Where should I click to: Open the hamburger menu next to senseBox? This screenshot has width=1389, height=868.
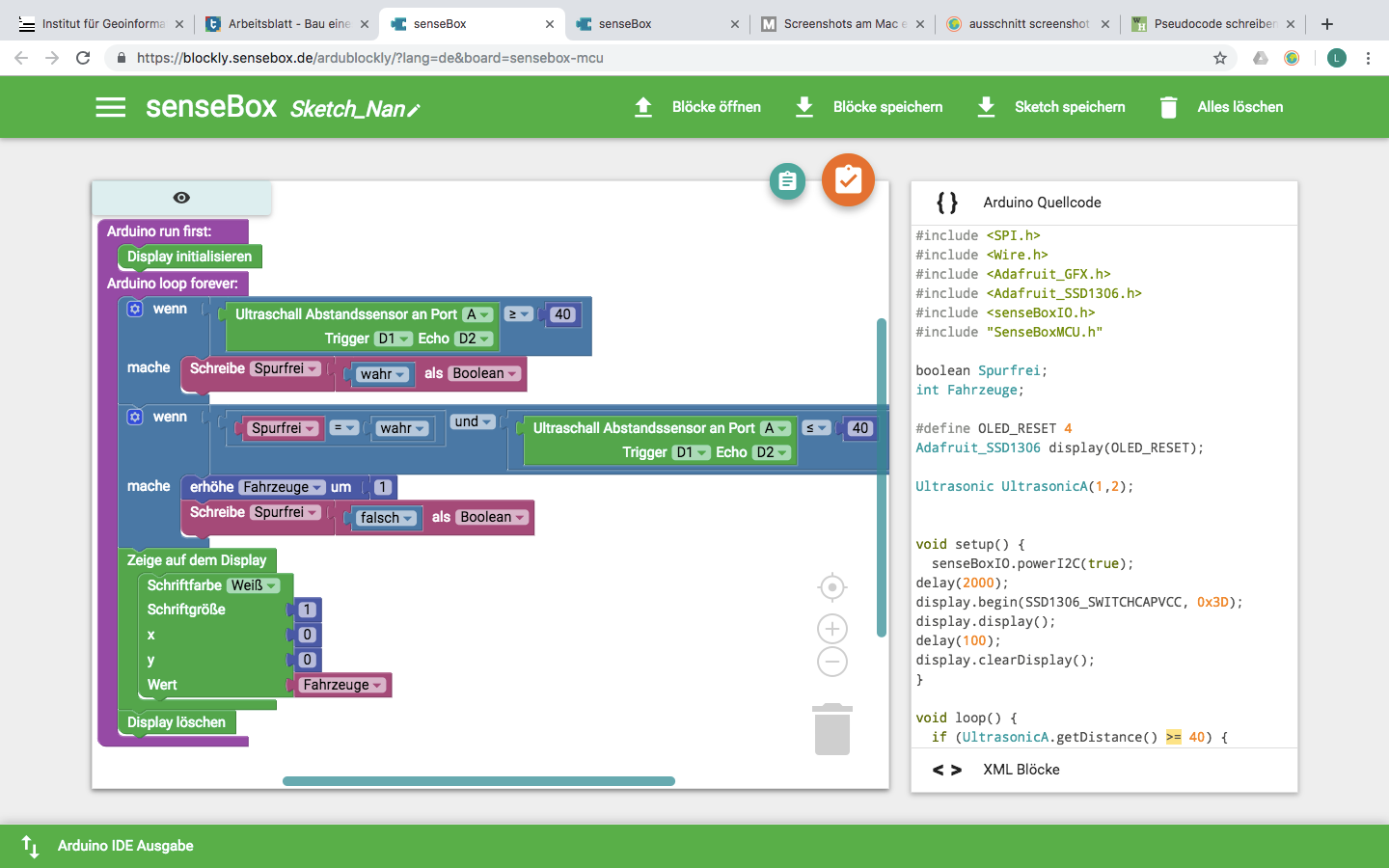click(x=111, y=107)
